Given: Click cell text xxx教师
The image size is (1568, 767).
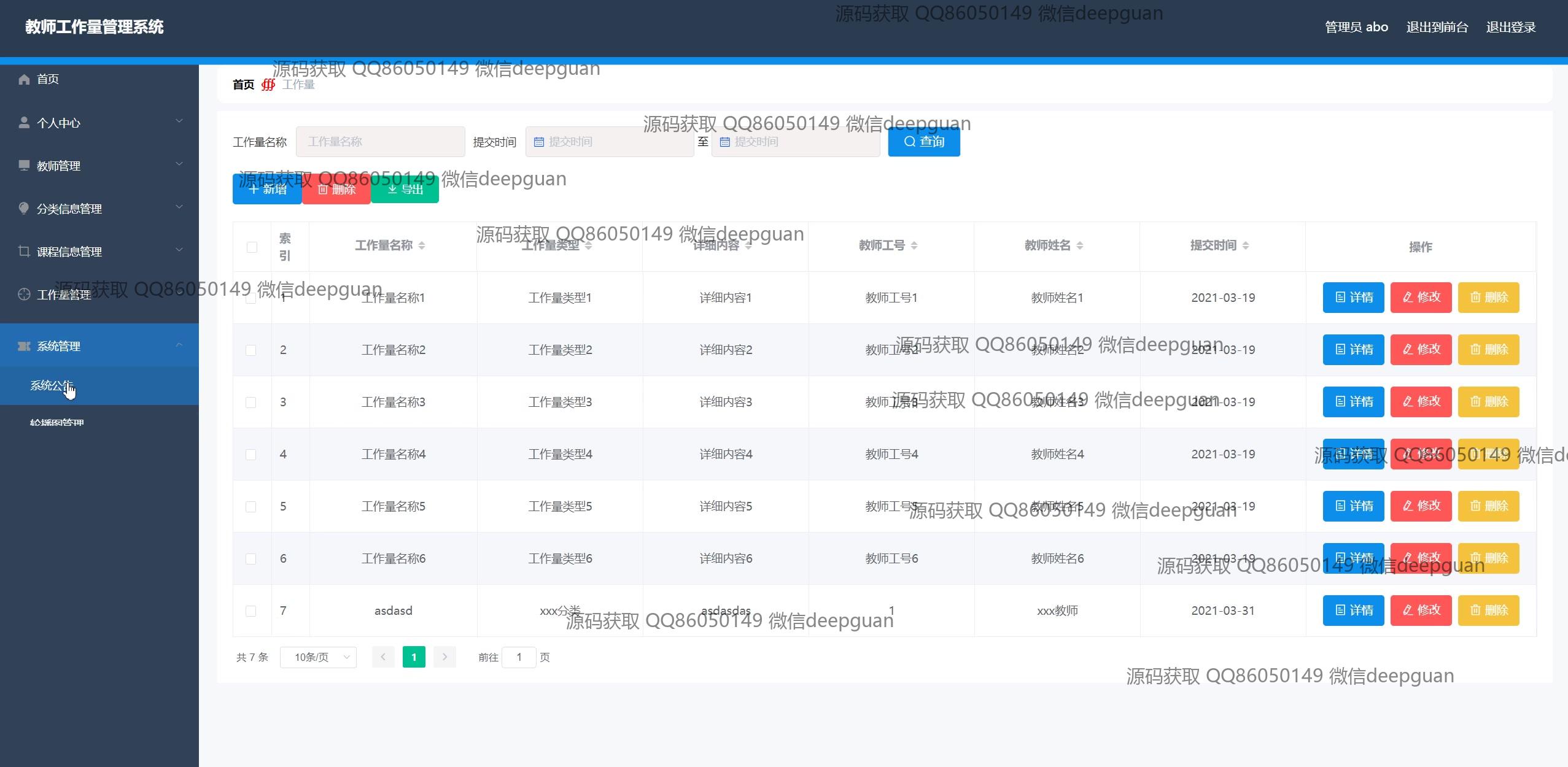Looking at the screenshot, I should point(1057,611).
